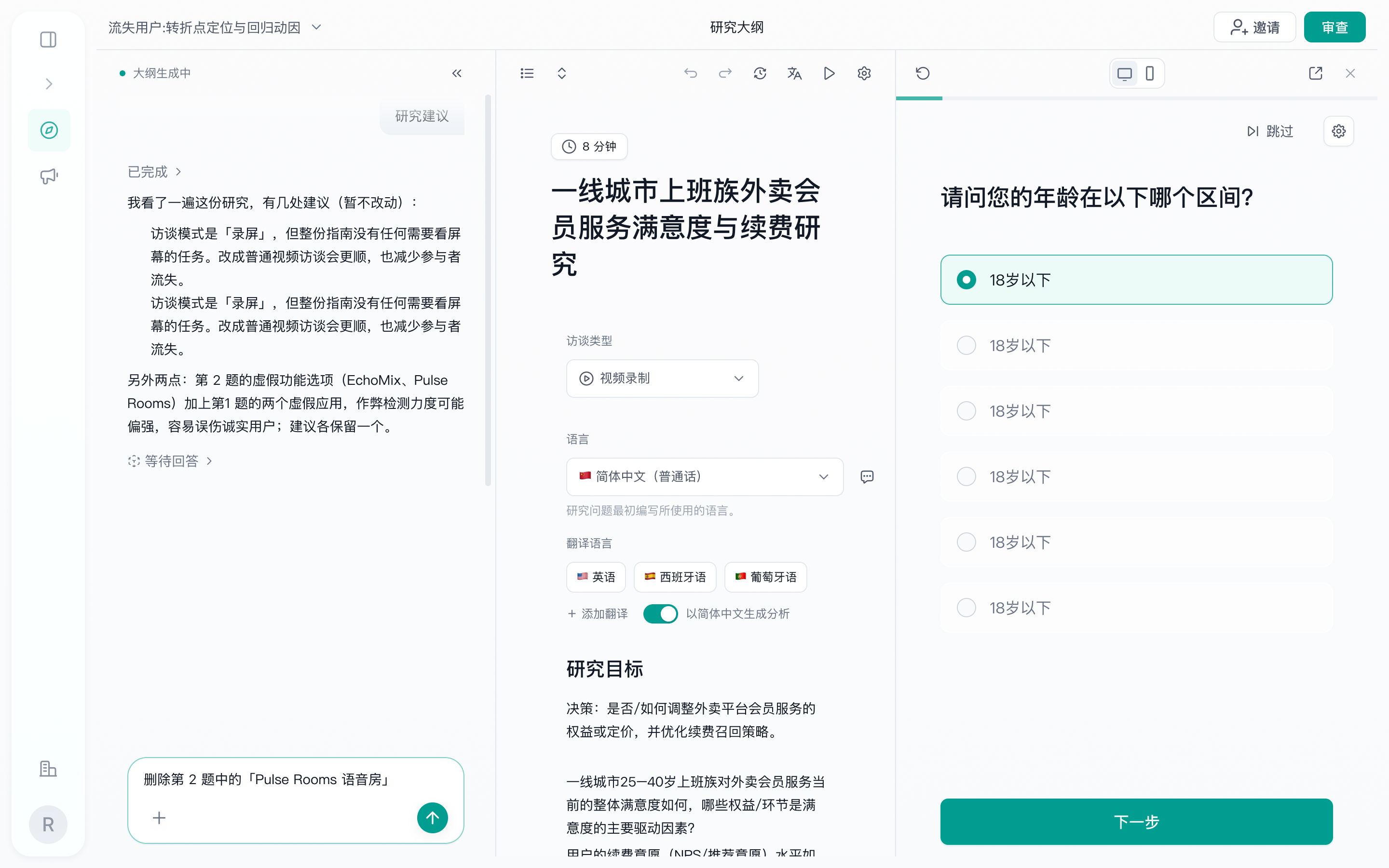This screenshot has width=1389, height=868.
Task: Switch preview to desktop view
Action: (x=1124, y=73)
